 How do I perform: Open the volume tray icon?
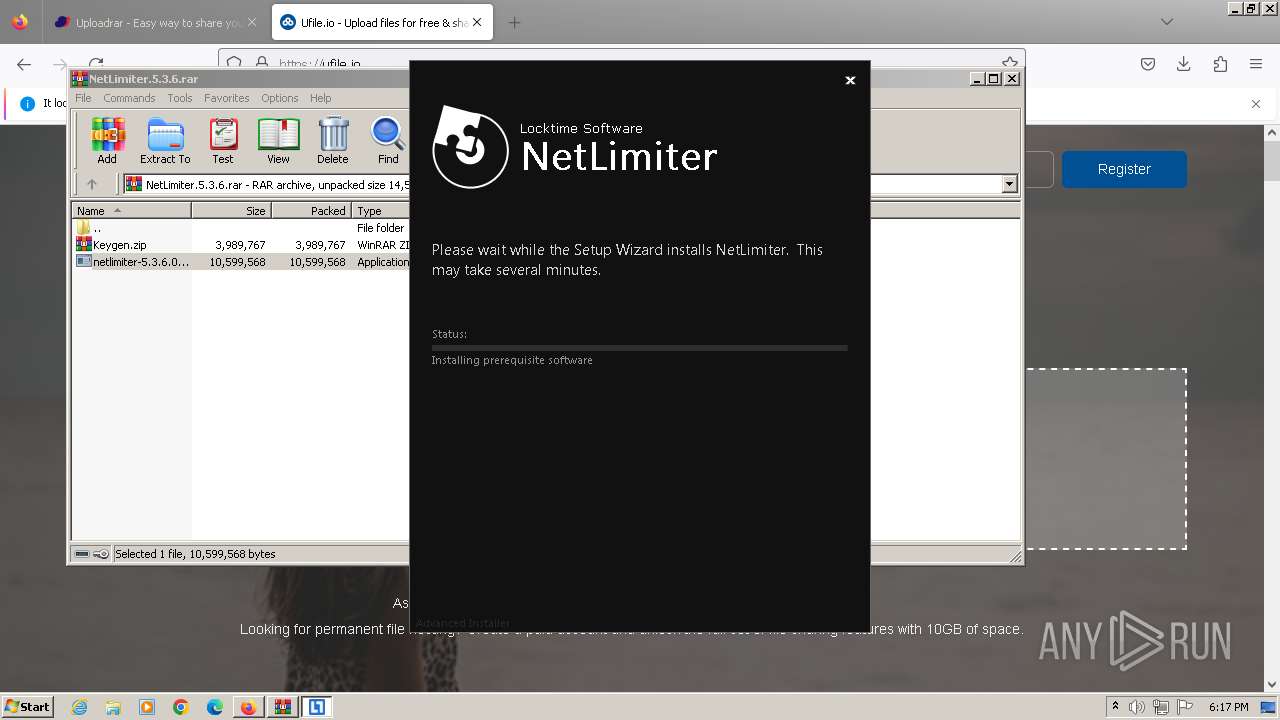(x=1138, y=707)
